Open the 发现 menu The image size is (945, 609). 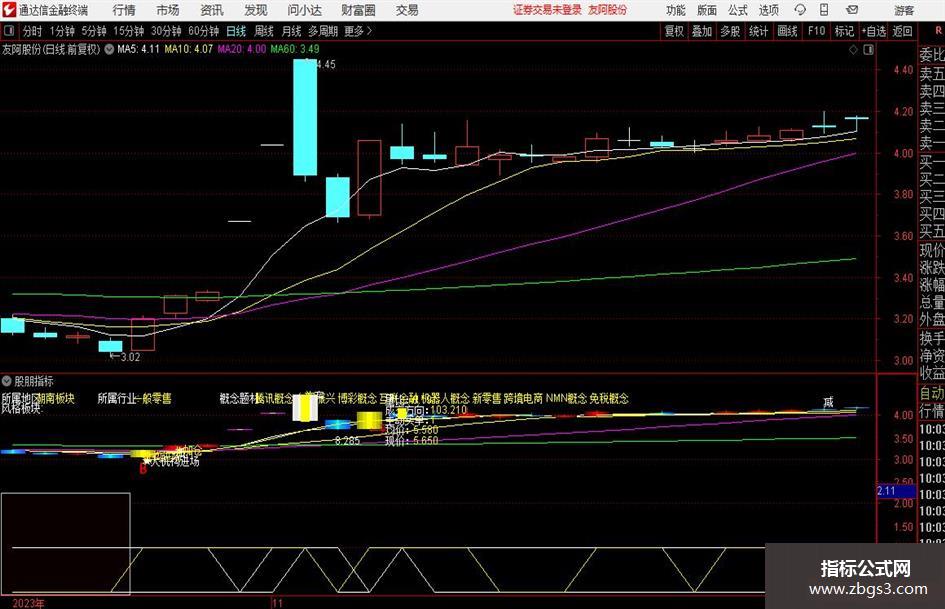click(x=256, y=10)
